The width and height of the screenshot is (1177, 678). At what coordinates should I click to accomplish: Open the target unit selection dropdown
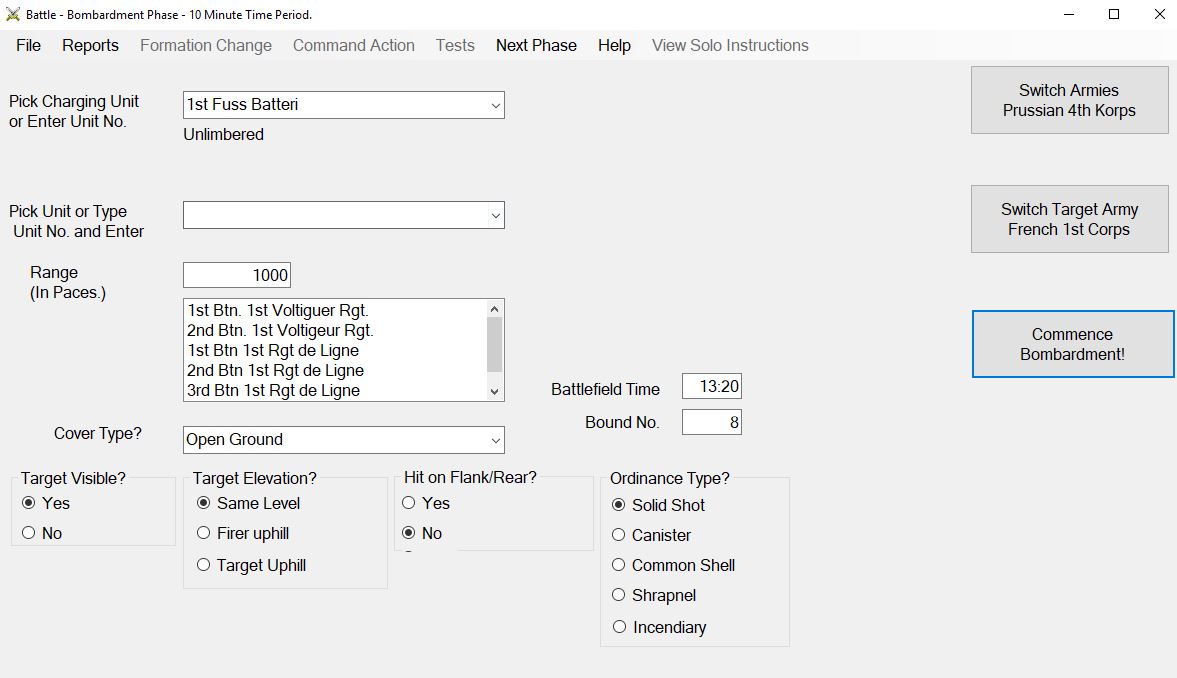[495, 215]
